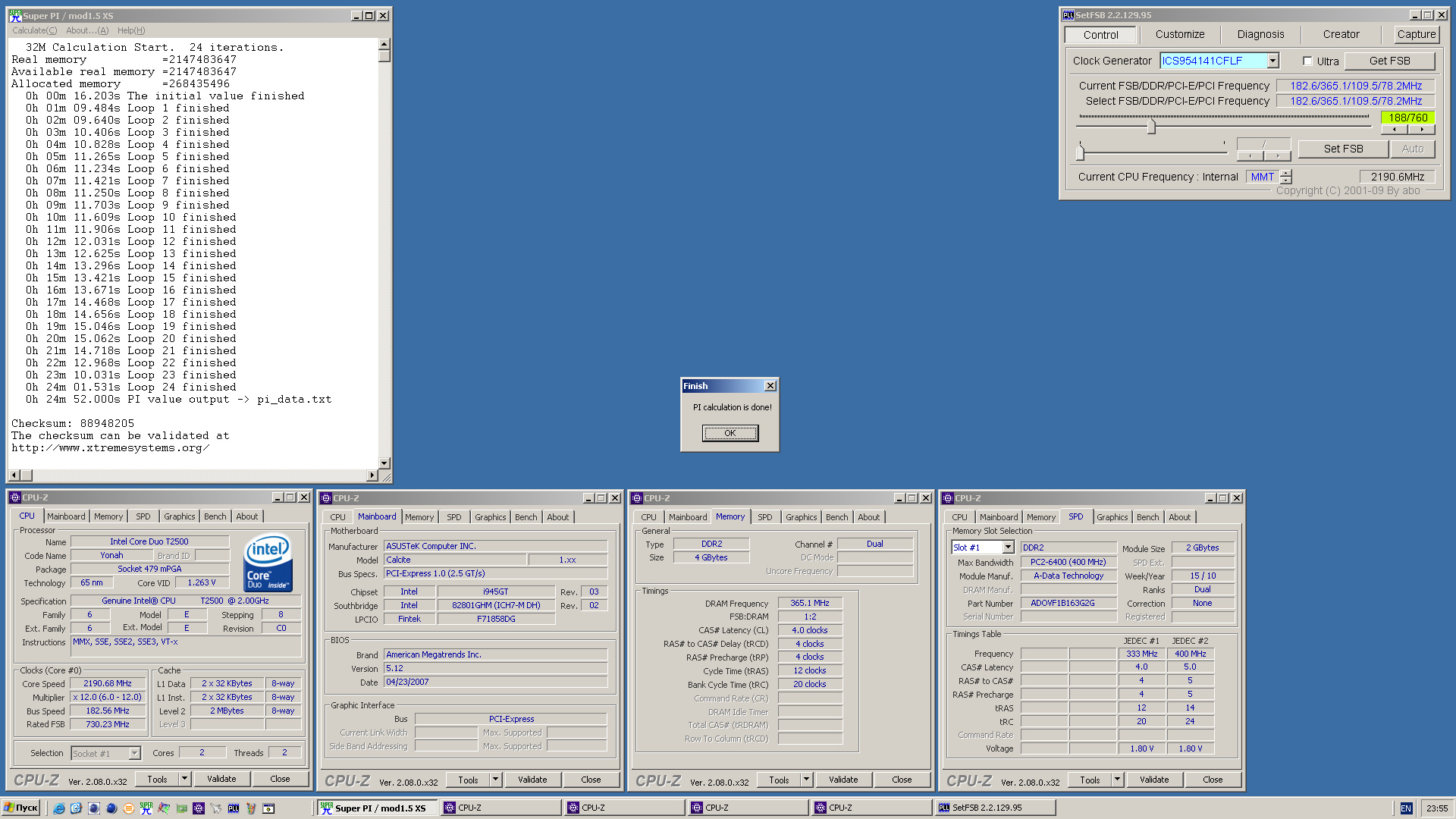The image size is (1456, 819).
Task: Click the EN language indicator in tray
Action: [x=1406, y=808]
